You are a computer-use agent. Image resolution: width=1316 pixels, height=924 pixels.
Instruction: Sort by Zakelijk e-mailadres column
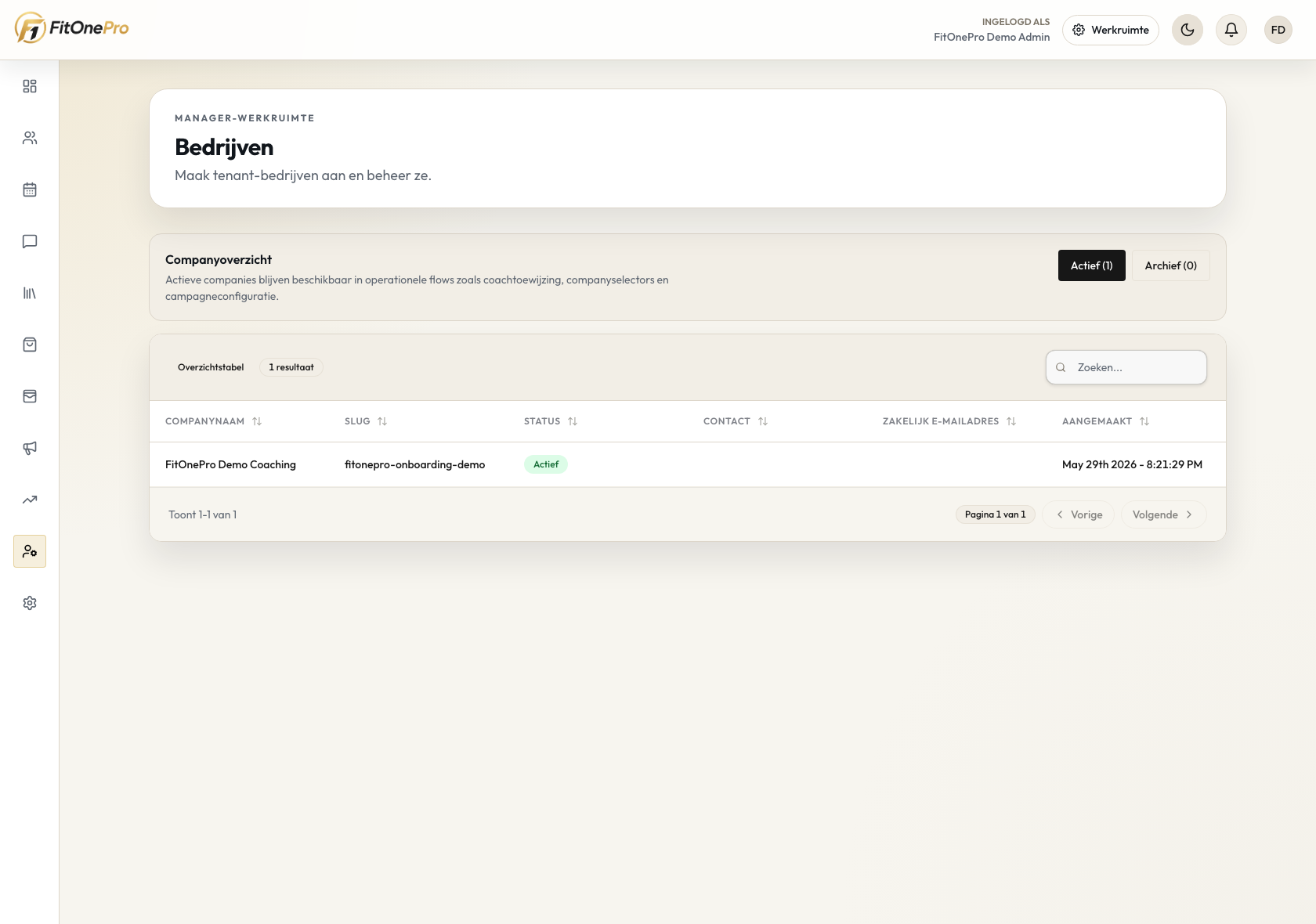949,421
